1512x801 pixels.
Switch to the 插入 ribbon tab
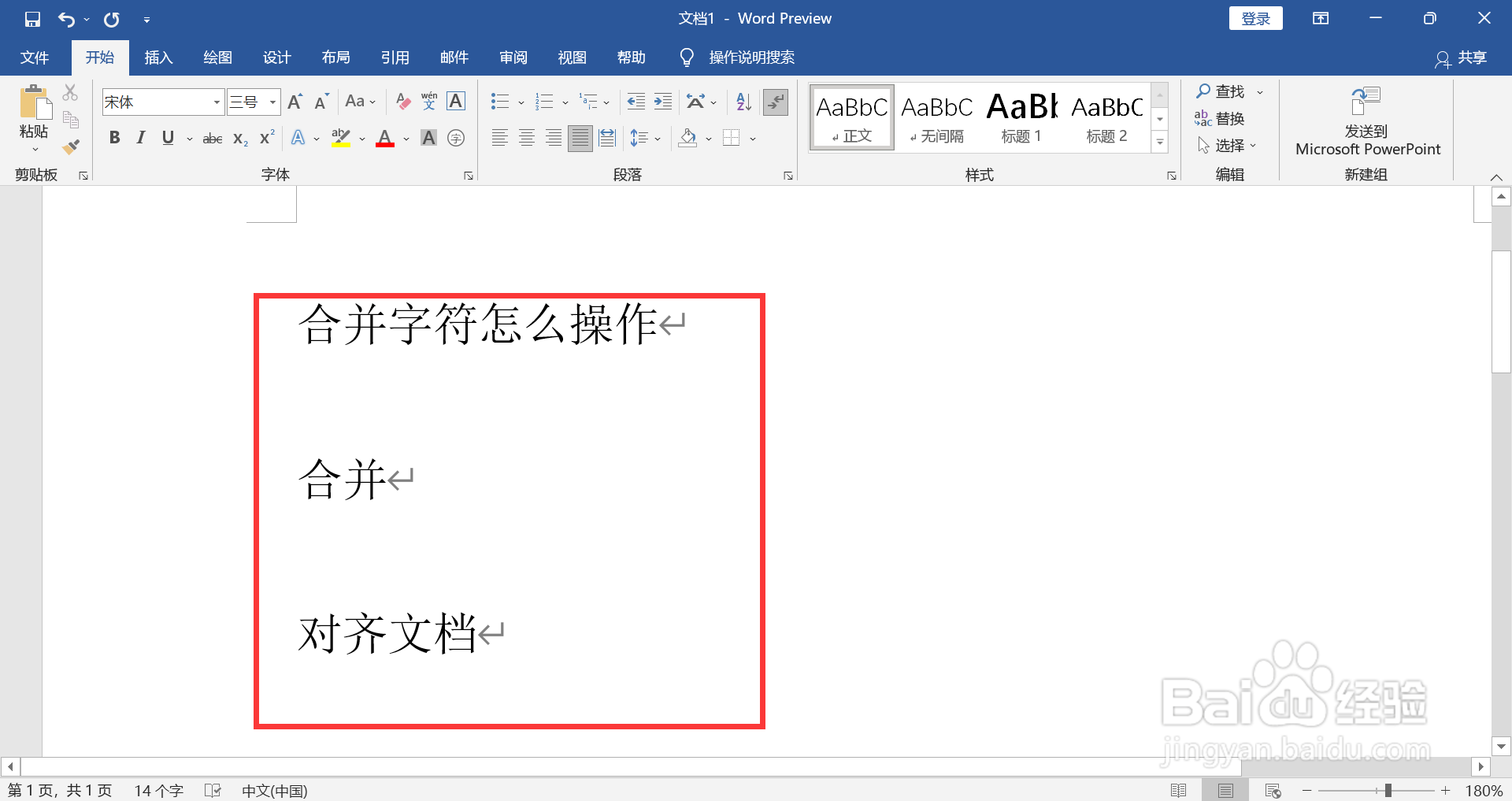pyautogui.click(x=158, y=57)
